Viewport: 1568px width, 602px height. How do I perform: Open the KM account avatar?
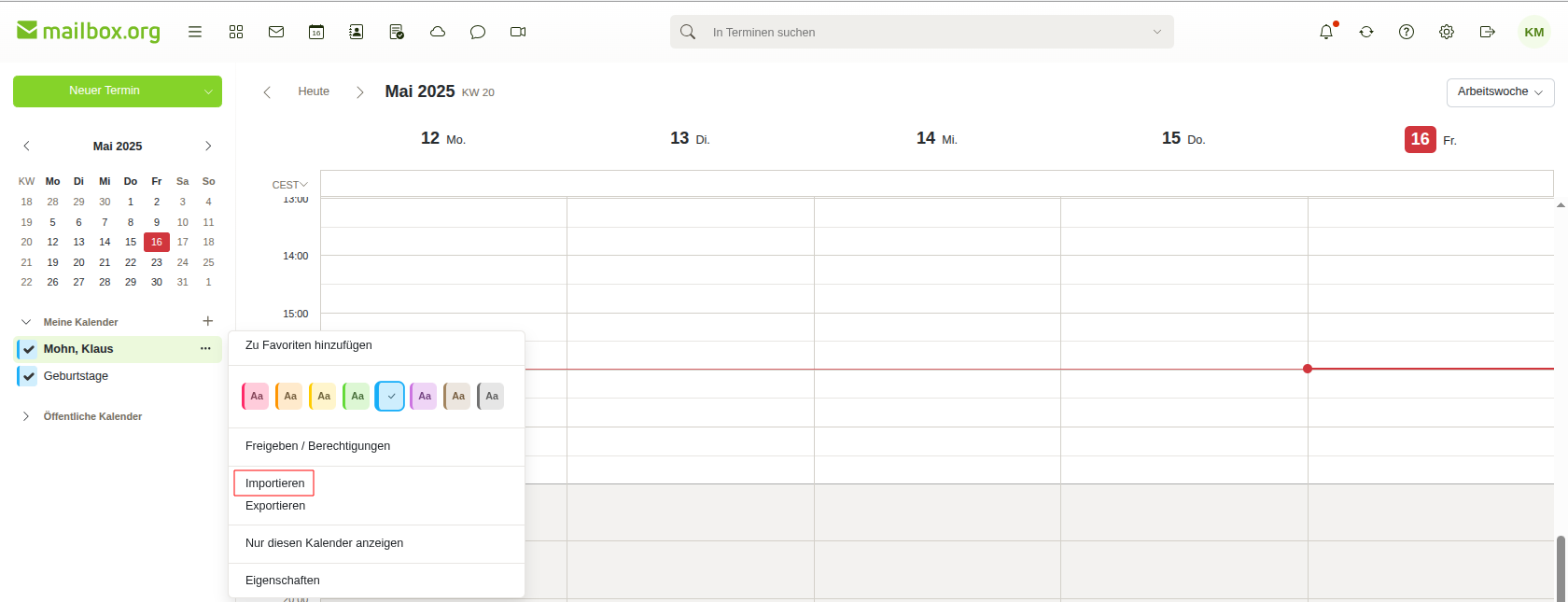[1534, 32]
